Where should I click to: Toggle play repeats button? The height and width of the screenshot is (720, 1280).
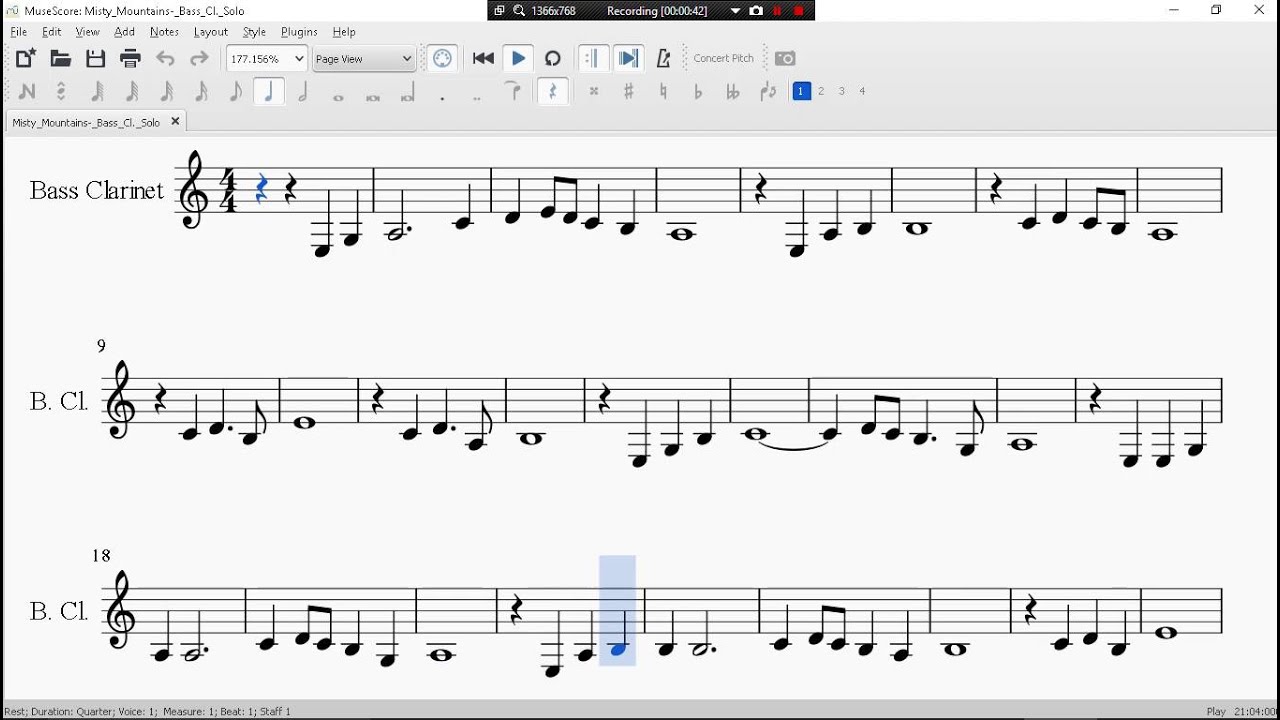593,59
